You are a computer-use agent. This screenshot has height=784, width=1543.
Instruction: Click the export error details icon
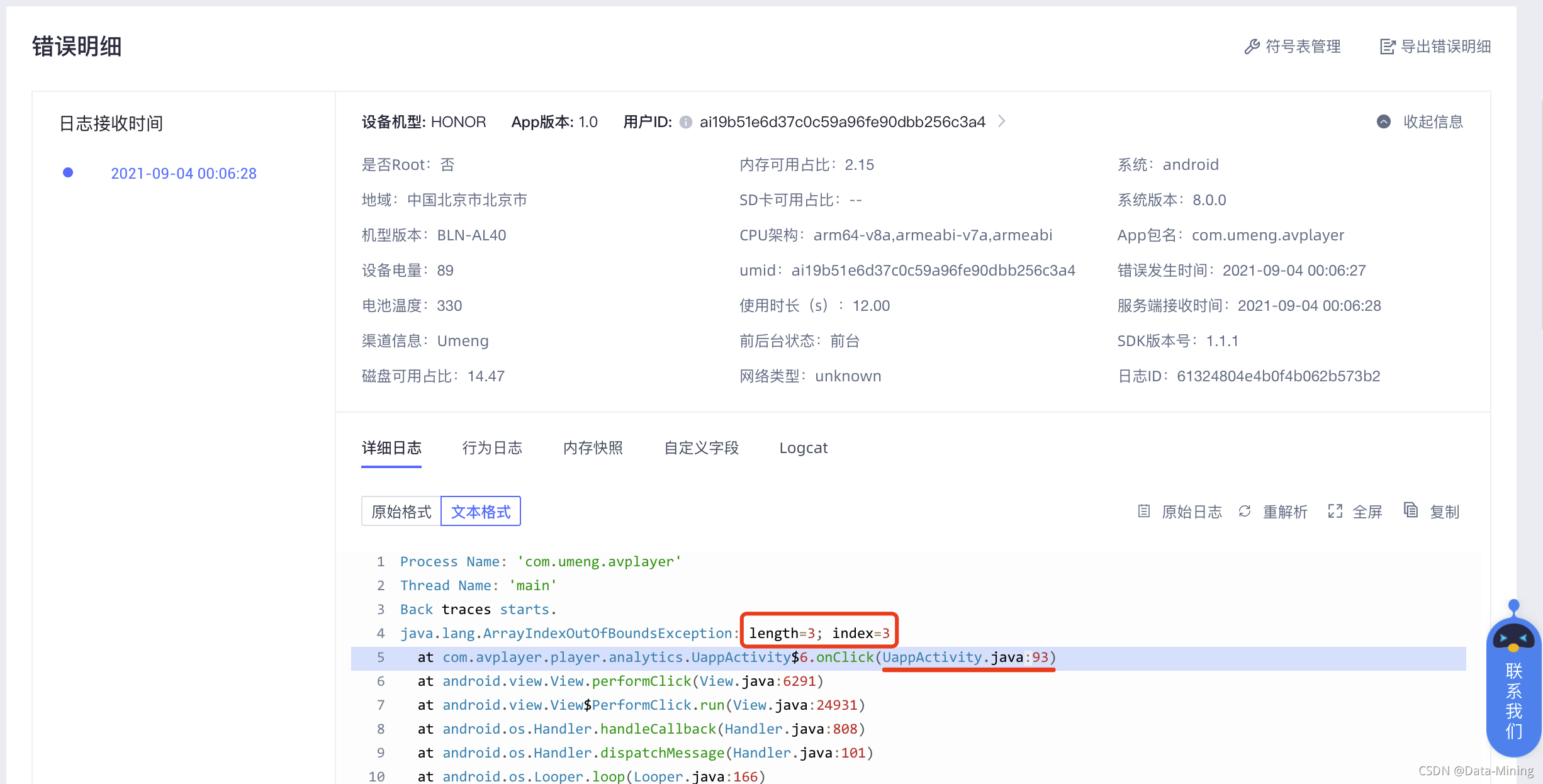tap(1387, 47)
